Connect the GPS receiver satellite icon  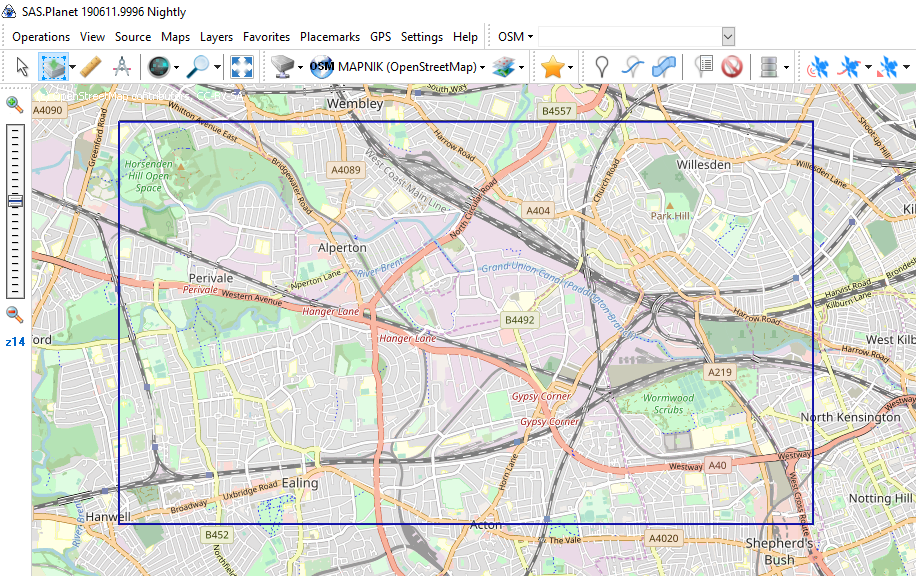point(818,67)
